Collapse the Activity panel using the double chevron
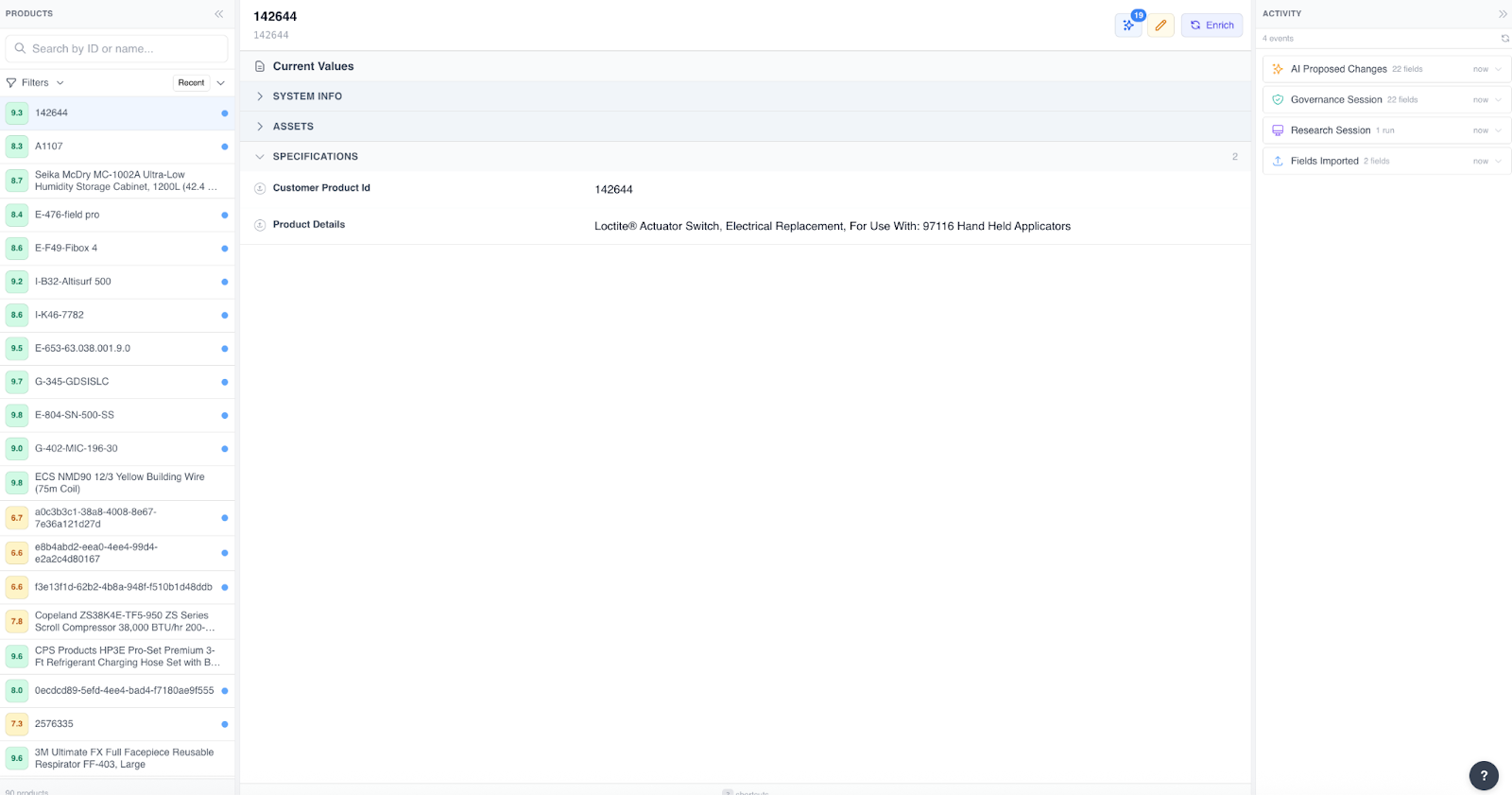 point(1503,14)
